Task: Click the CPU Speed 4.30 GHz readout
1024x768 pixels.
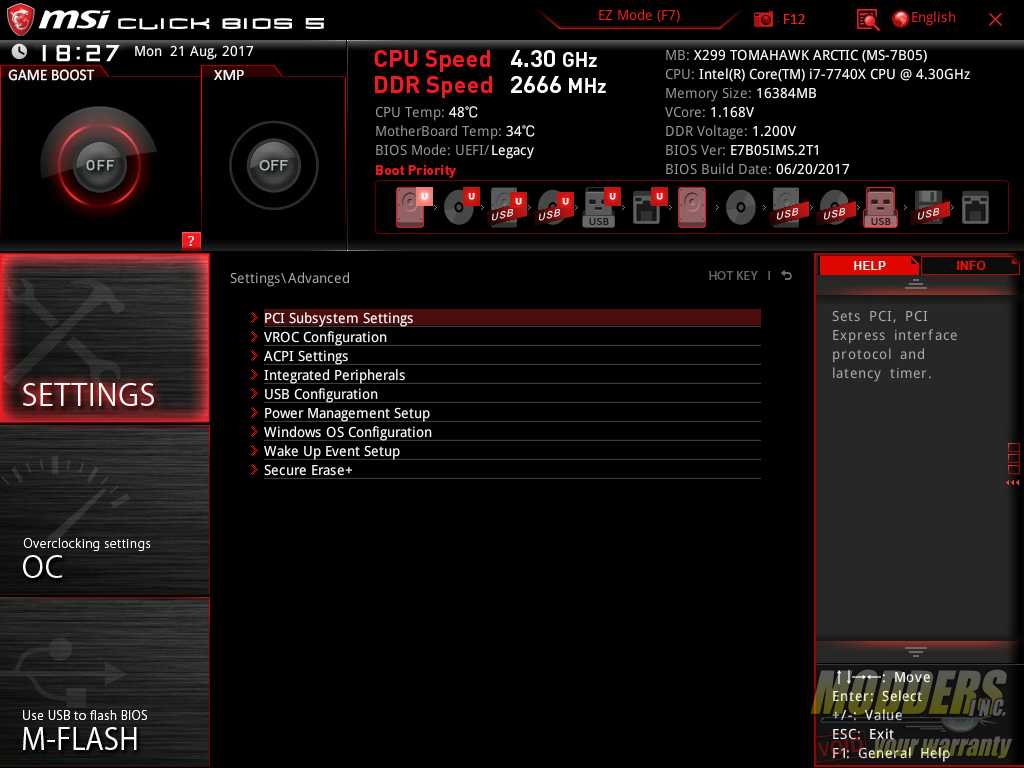Action: click(x=485, y=59)
